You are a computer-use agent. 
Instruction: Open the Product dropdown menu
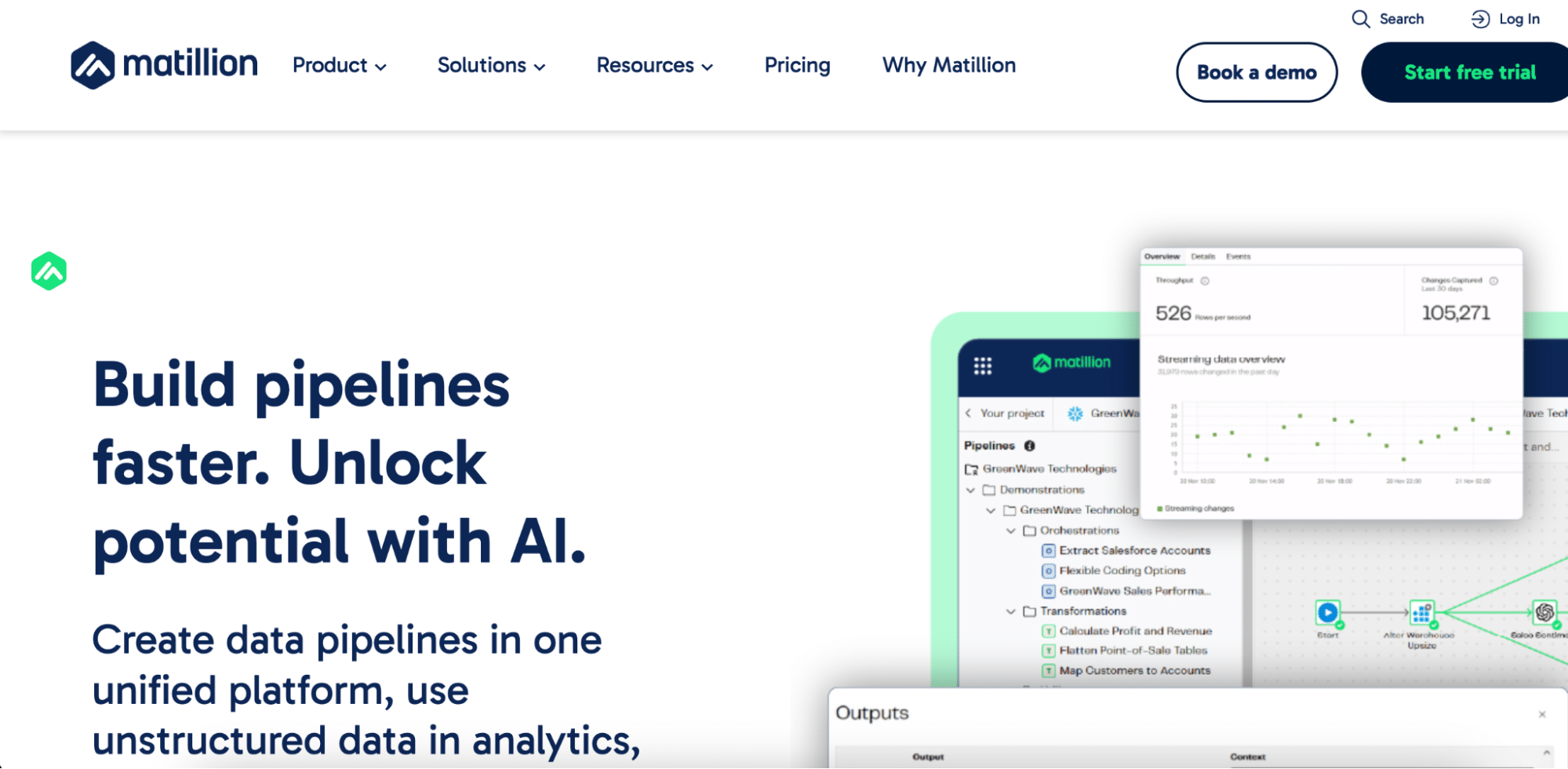(x=340, y=65)
